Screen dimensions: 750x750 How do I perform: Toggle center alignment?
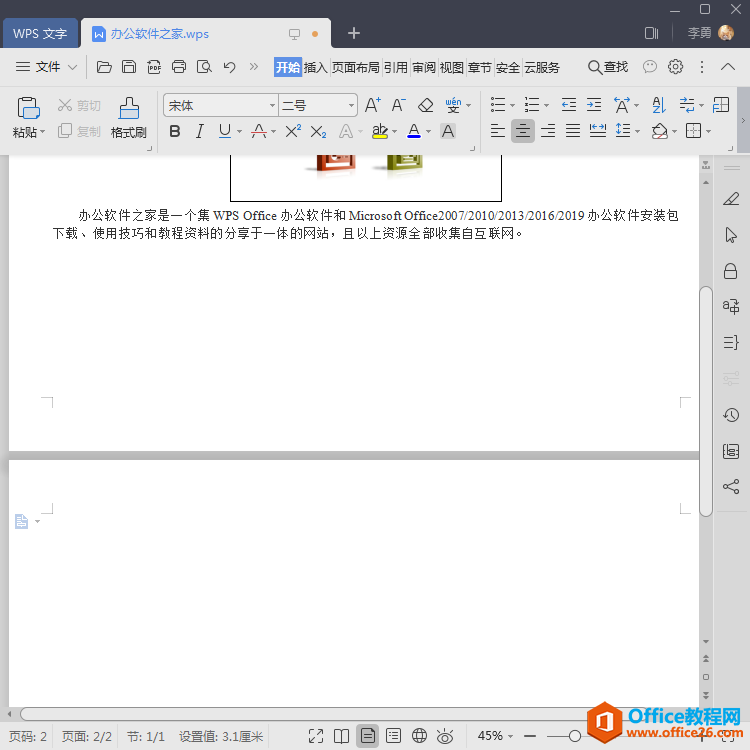pyautogui.click(x=523, y=131)
